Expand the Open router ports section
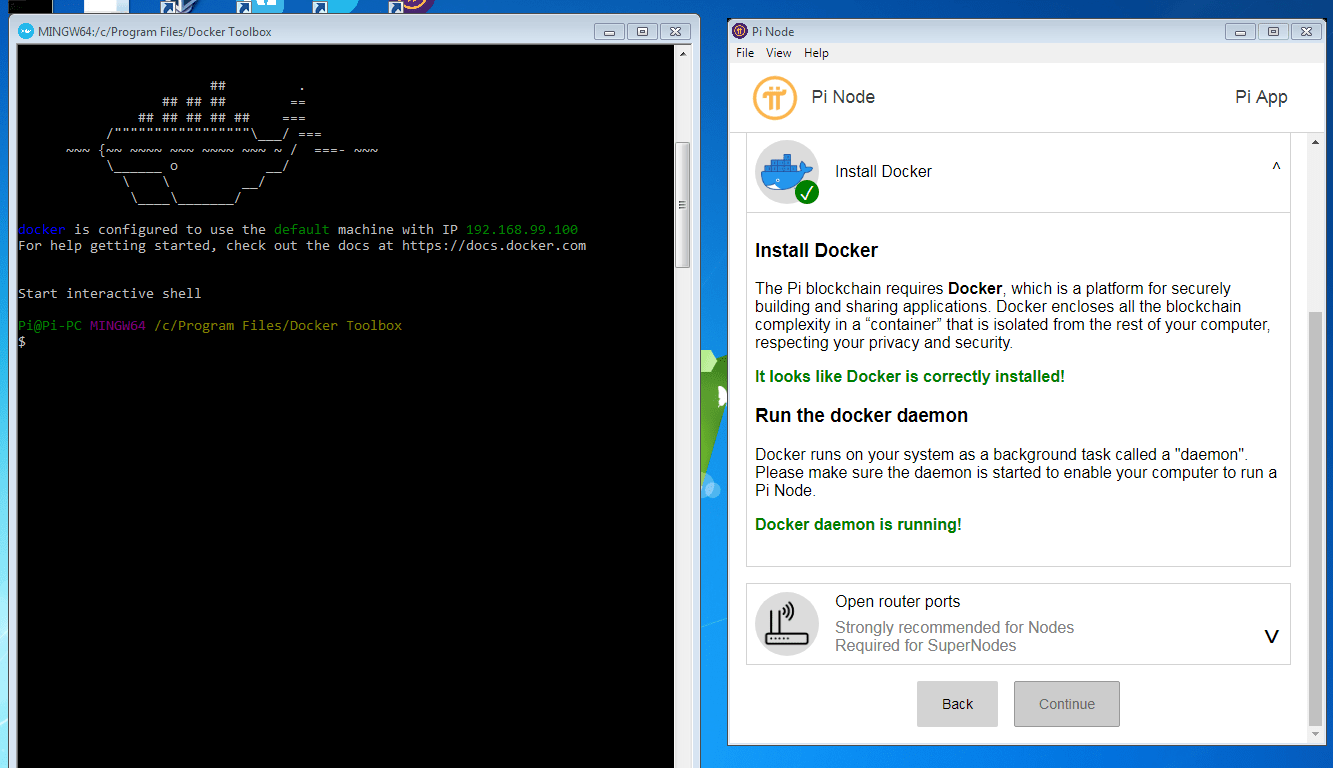Screen dimensions: 1333x768 1272,636
